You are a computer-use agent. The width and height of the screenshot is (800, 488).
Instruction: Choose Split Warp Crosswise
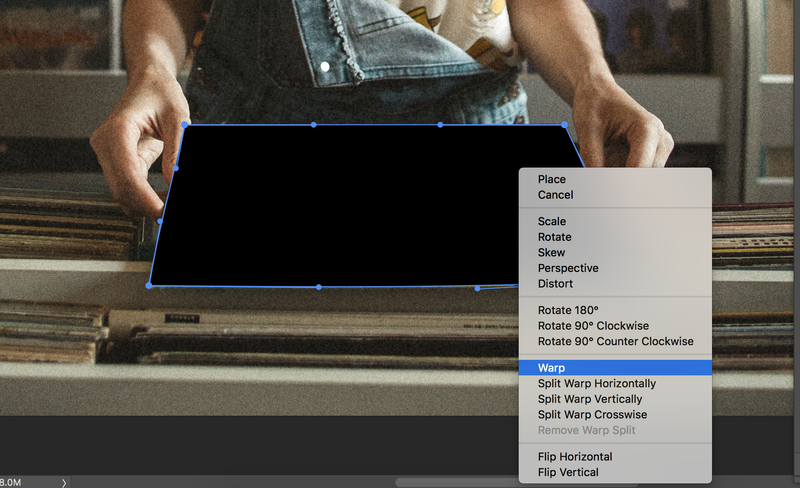click(x=615, y=414)
